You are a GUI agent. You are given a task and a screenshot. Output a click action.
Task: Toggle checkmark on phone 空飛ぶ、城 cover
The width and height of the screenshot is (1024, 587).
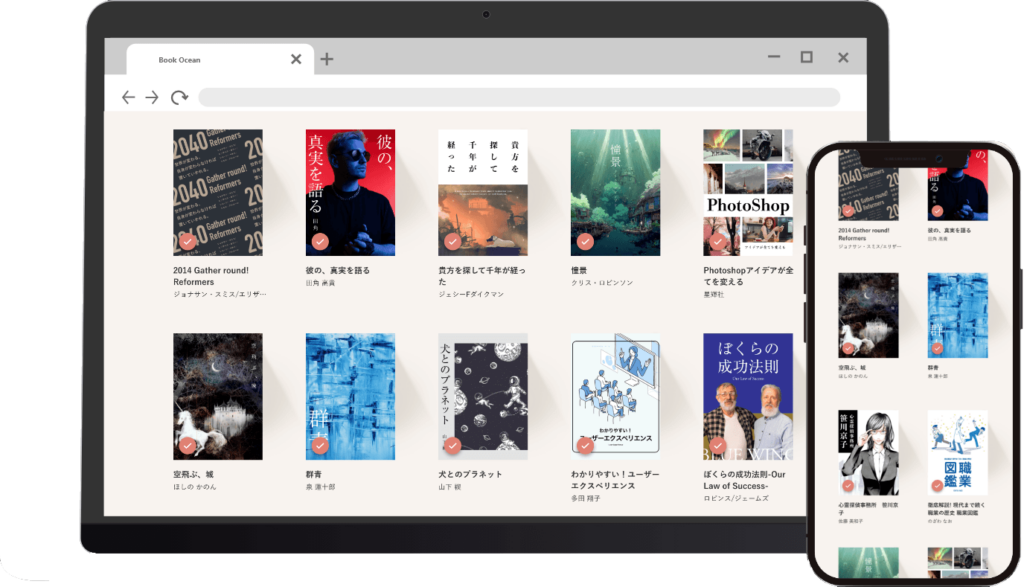click(848, 348)
